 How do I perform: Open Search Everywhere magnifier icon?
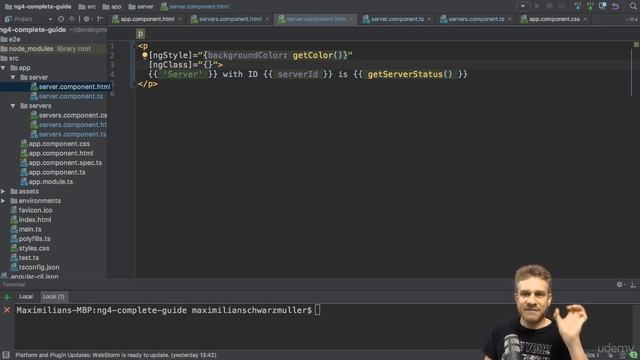pyautogui.click(x=633, y=6)
